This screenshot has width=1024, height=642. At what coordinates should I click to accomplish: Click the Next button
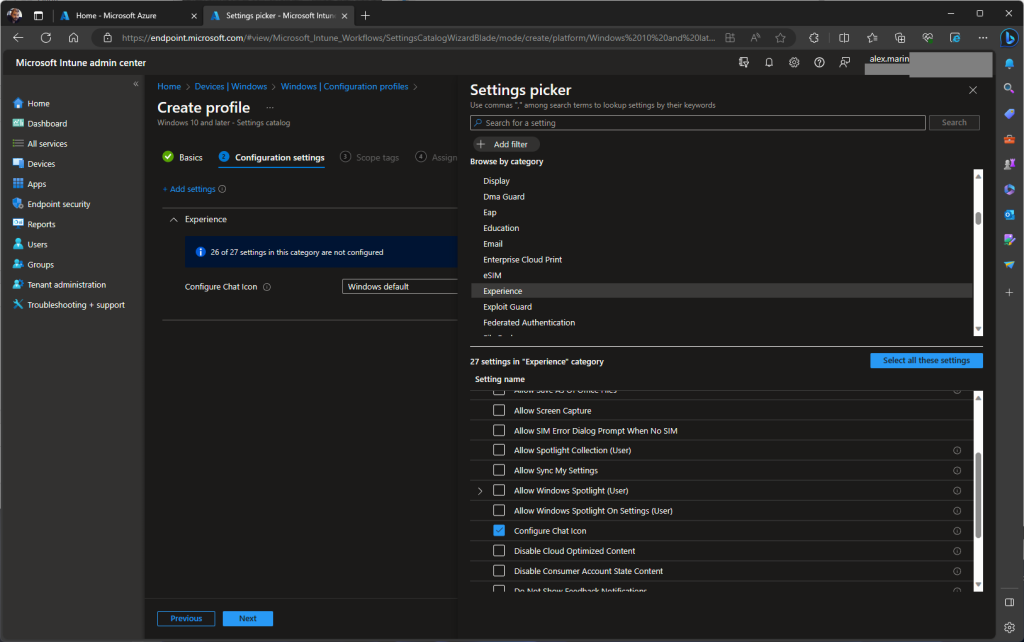point(247,618)
